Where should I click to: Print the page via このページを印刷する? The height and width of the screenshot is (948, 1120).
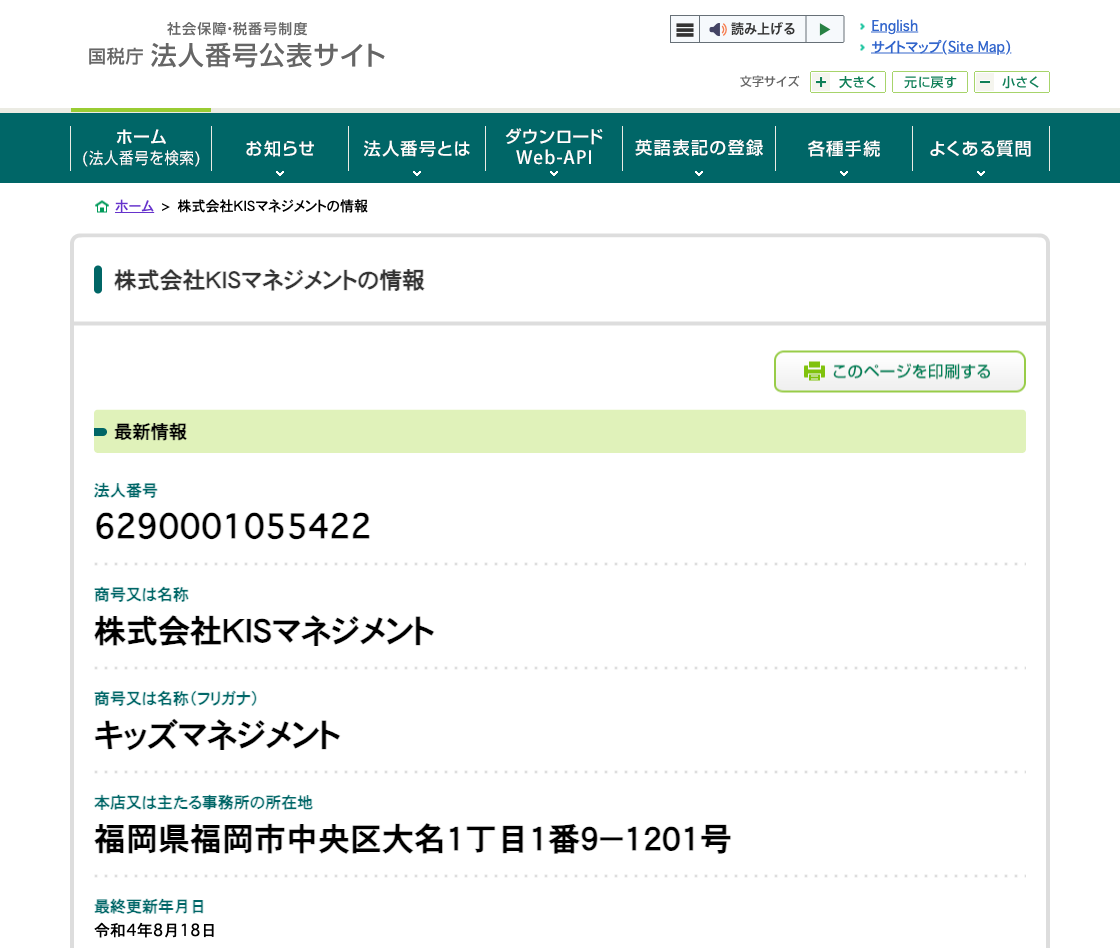[x=900, y=371]
